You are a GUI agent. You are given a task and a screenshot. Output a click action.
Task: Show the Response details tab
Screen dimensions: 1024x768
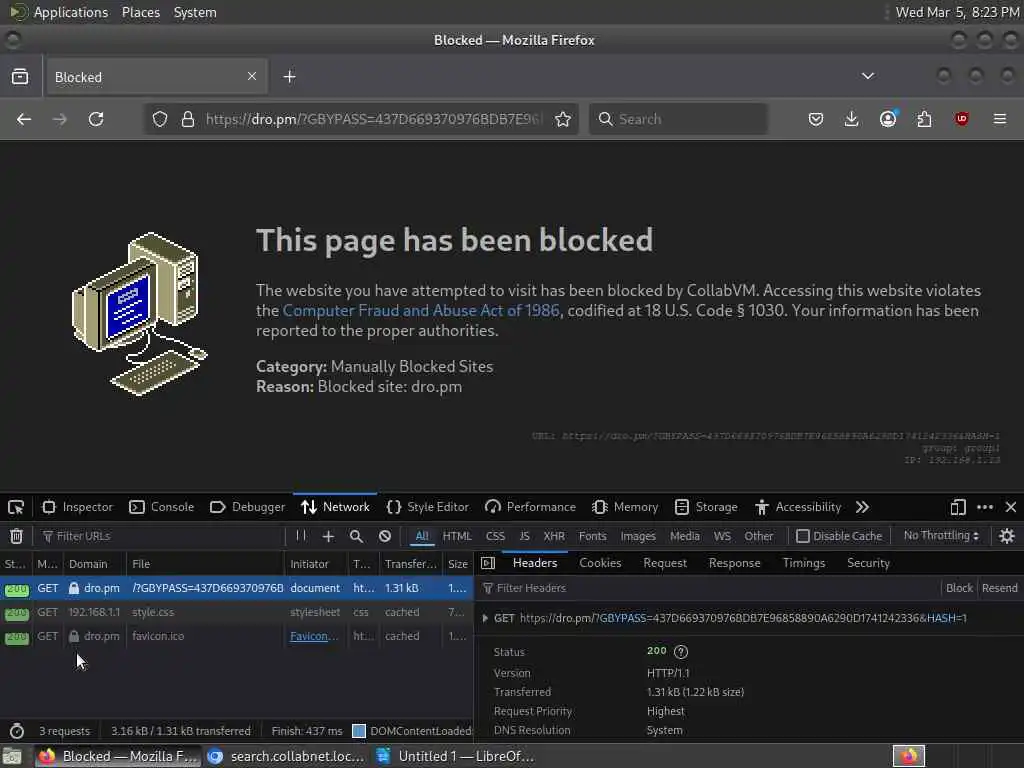pos(735,563)
